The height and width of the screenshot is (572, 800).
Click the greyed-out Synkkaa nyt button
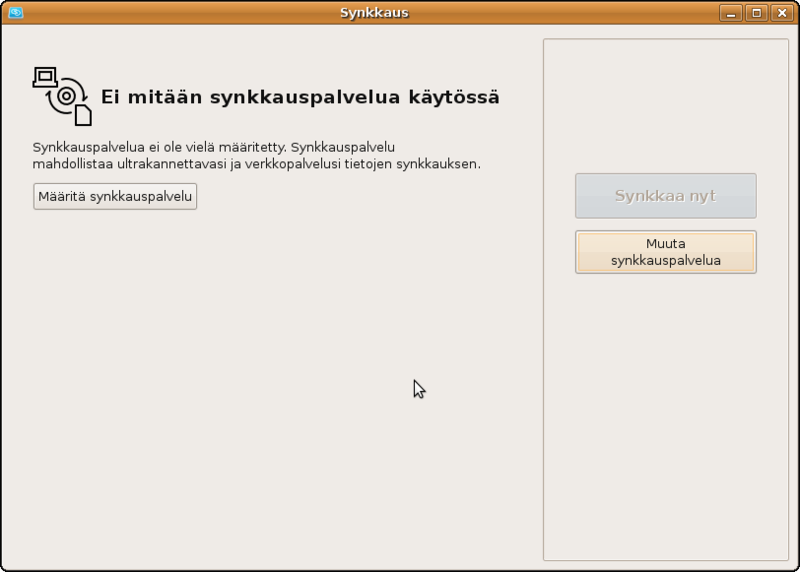click(665, 196)
